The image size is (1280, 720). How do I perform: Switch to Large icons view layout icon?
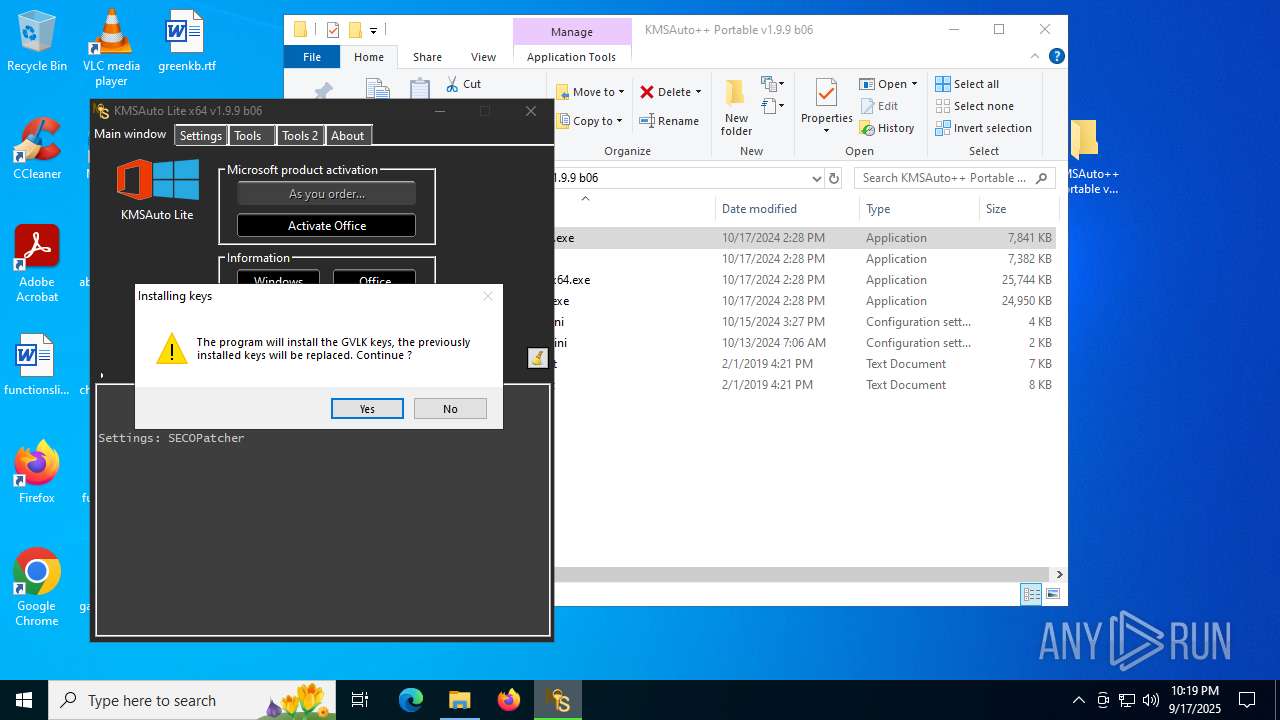[x=1052, y=595]
